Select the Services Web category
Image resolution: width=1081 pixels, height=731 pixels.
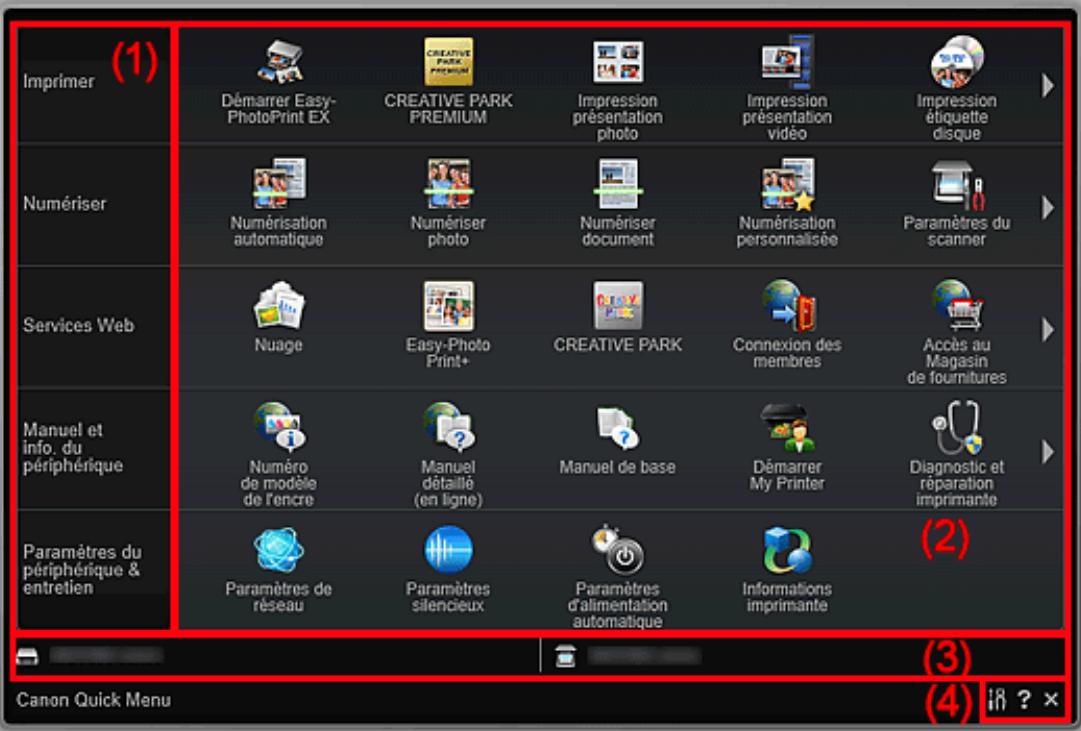(x=94, y=326)
